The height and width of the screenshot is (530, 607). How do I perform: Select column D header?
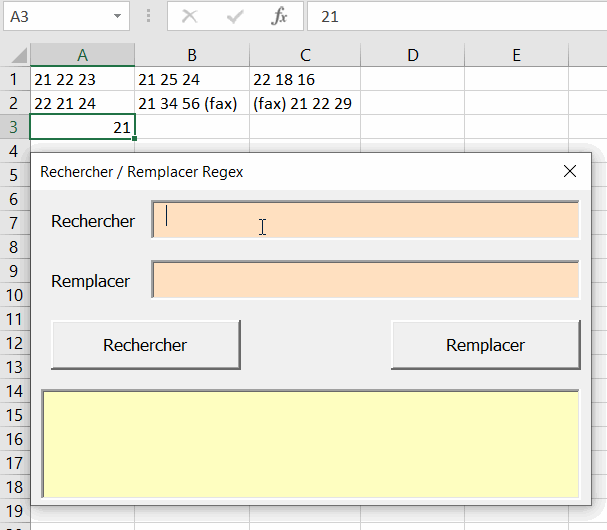pos(412,56)
